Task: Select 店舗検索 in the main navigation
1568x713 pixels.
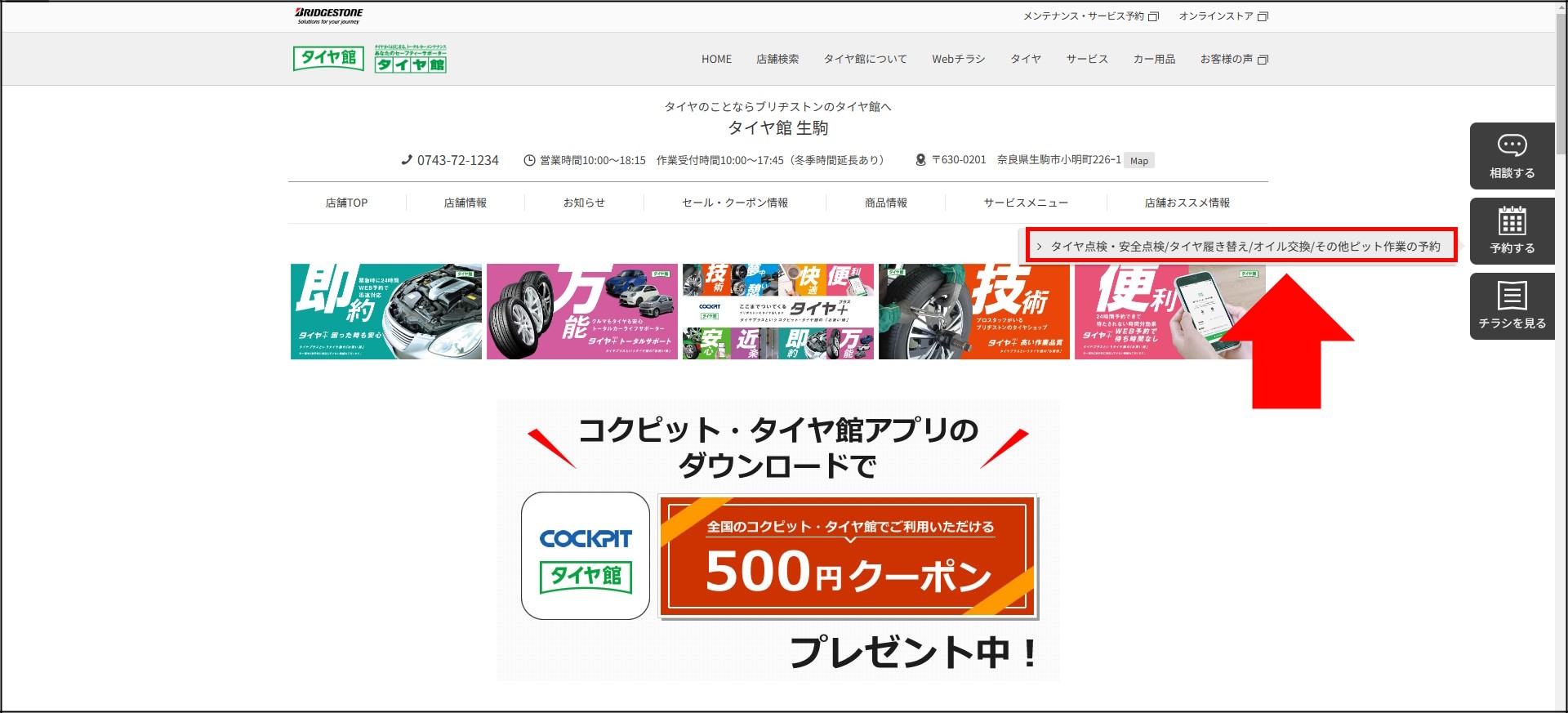Action: tap(777, 59)
